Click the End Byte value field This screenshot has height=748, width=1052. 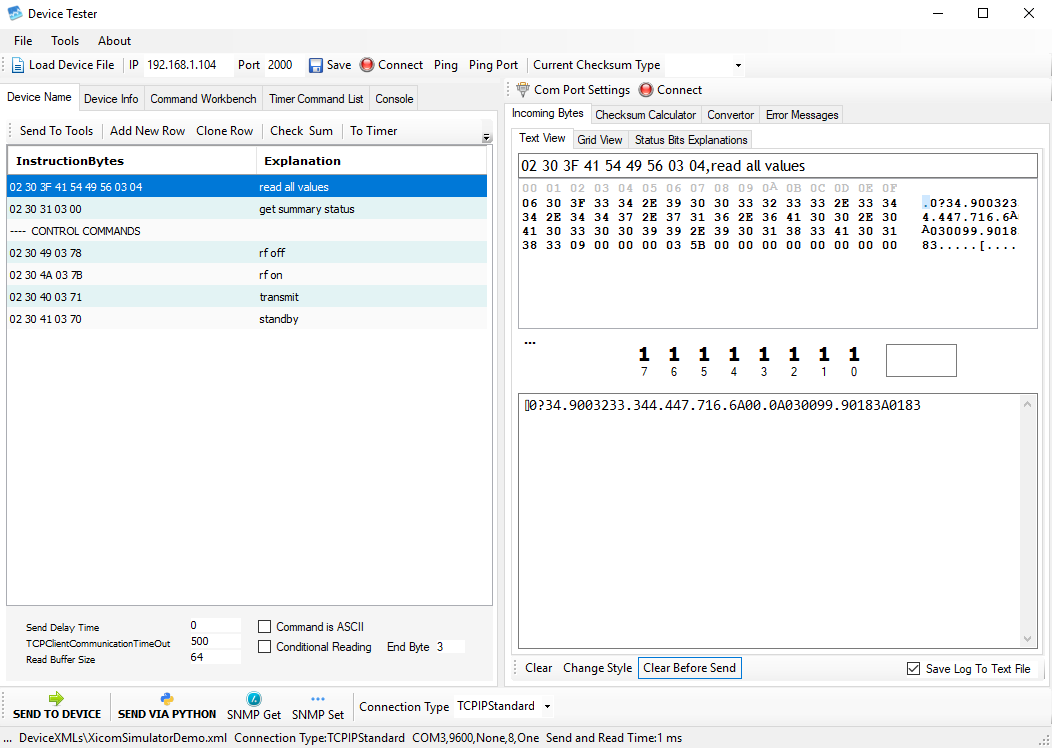point(450,647)
